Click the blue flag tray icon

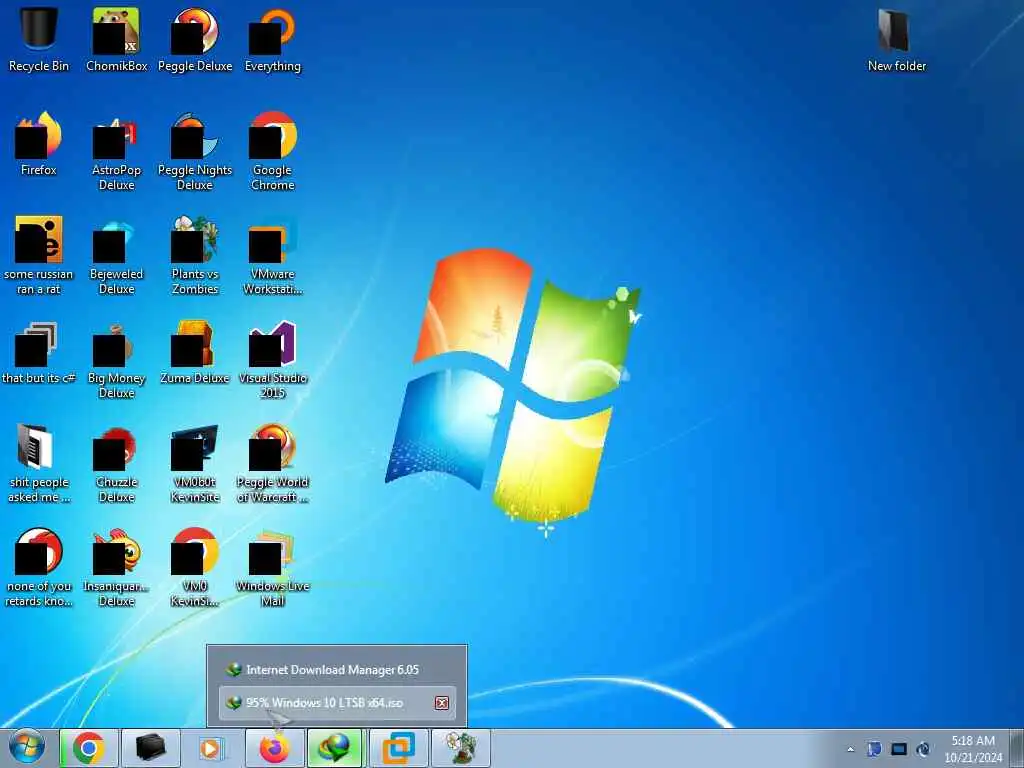pyautogui.click(x=874, y=749)
